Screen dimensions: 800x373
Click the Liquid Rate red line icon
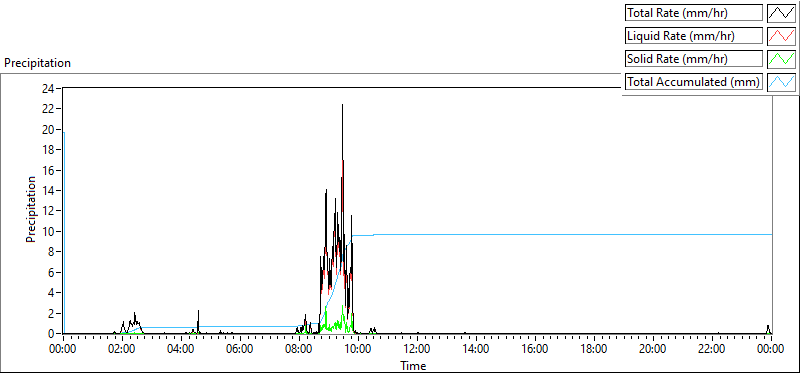781,36
